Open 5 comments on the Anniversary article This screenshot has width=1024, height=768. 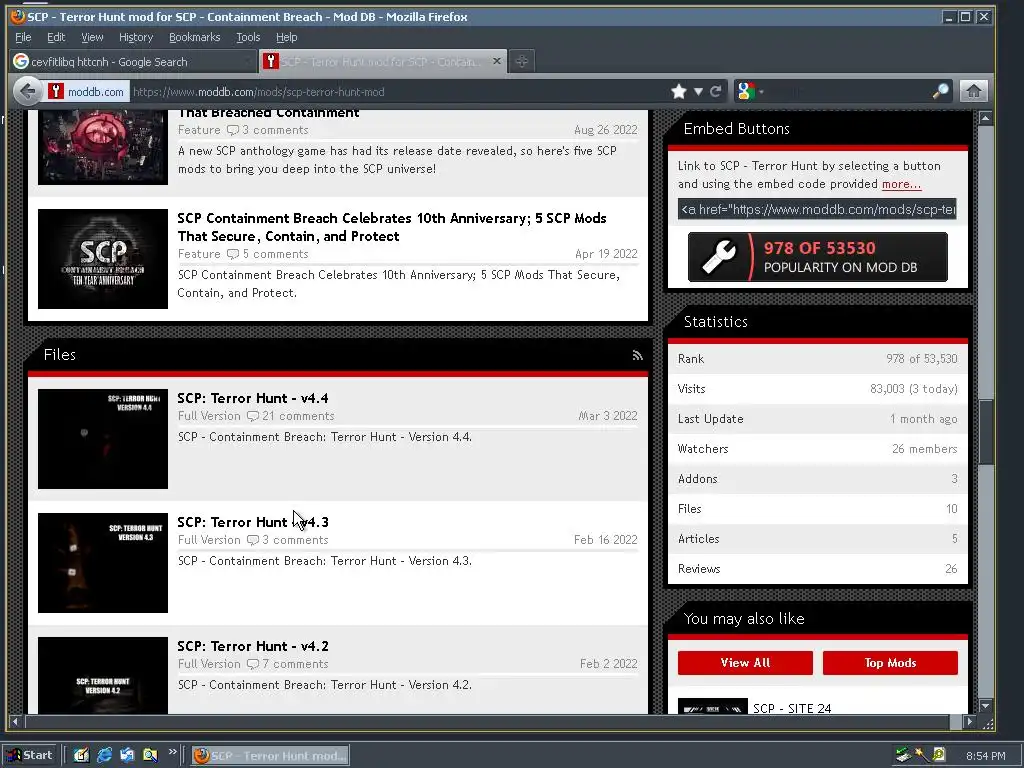268,254
